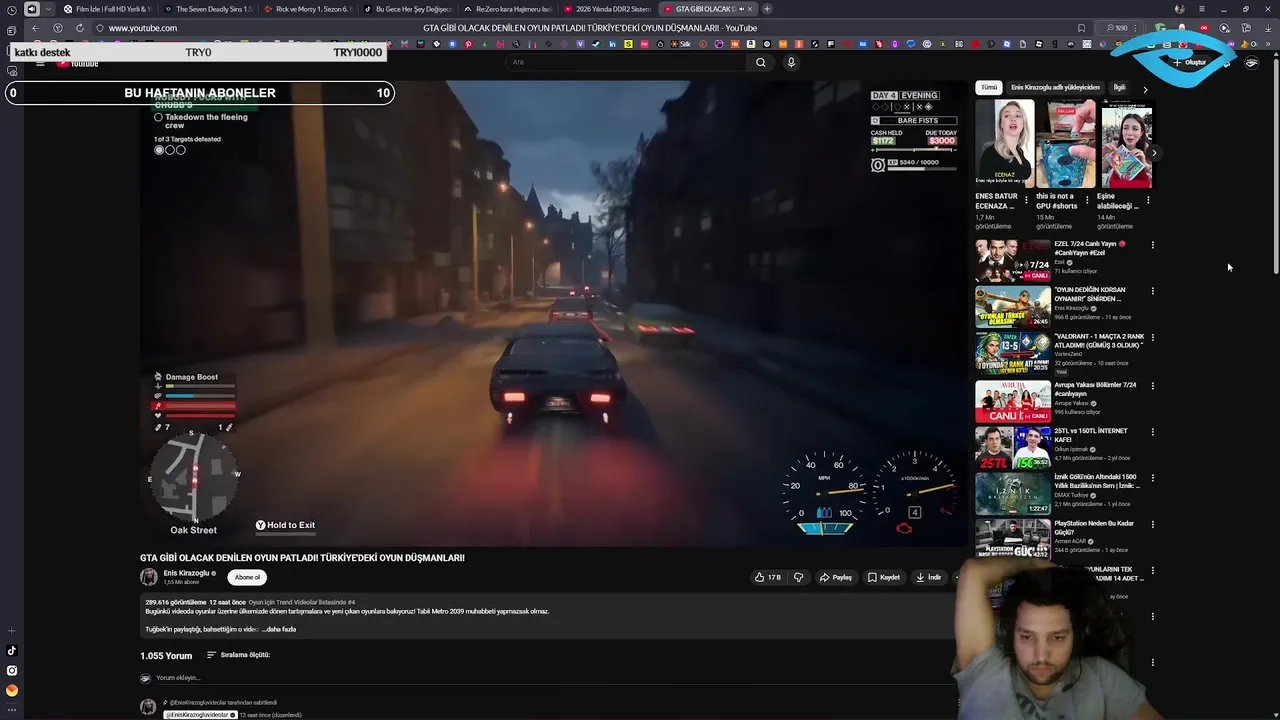
Task: Like the video (17 B thumbs up)
Action: [x=768, y=577]
